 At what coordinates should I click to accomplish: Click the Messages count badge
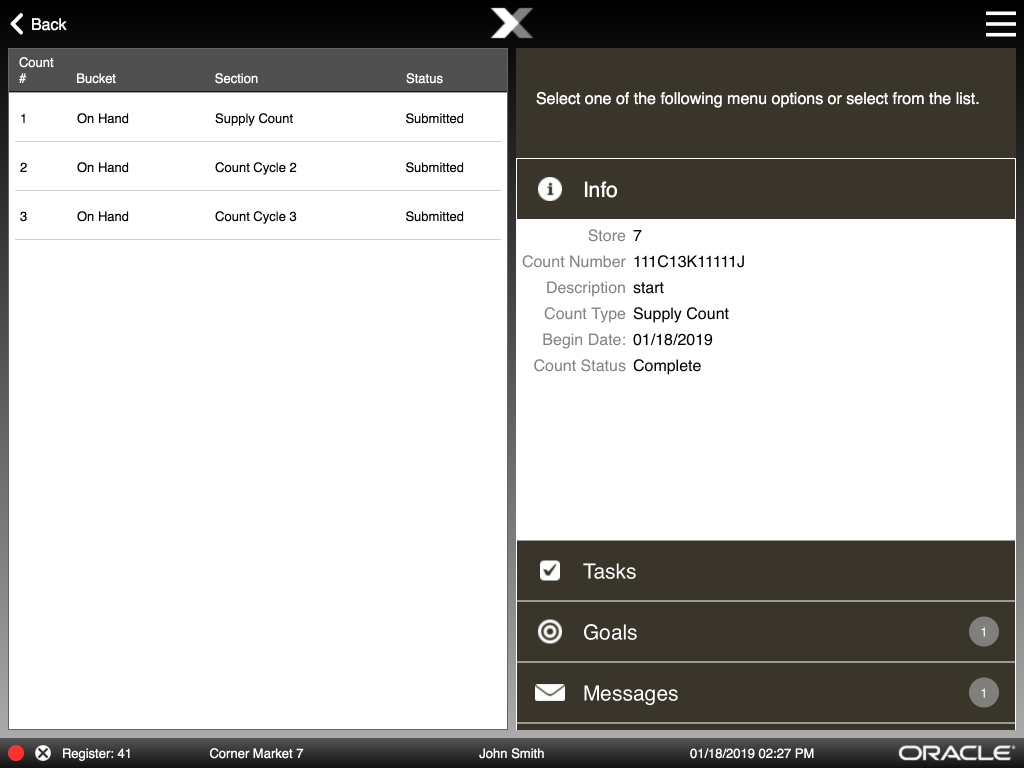click(x=984, y=693)
